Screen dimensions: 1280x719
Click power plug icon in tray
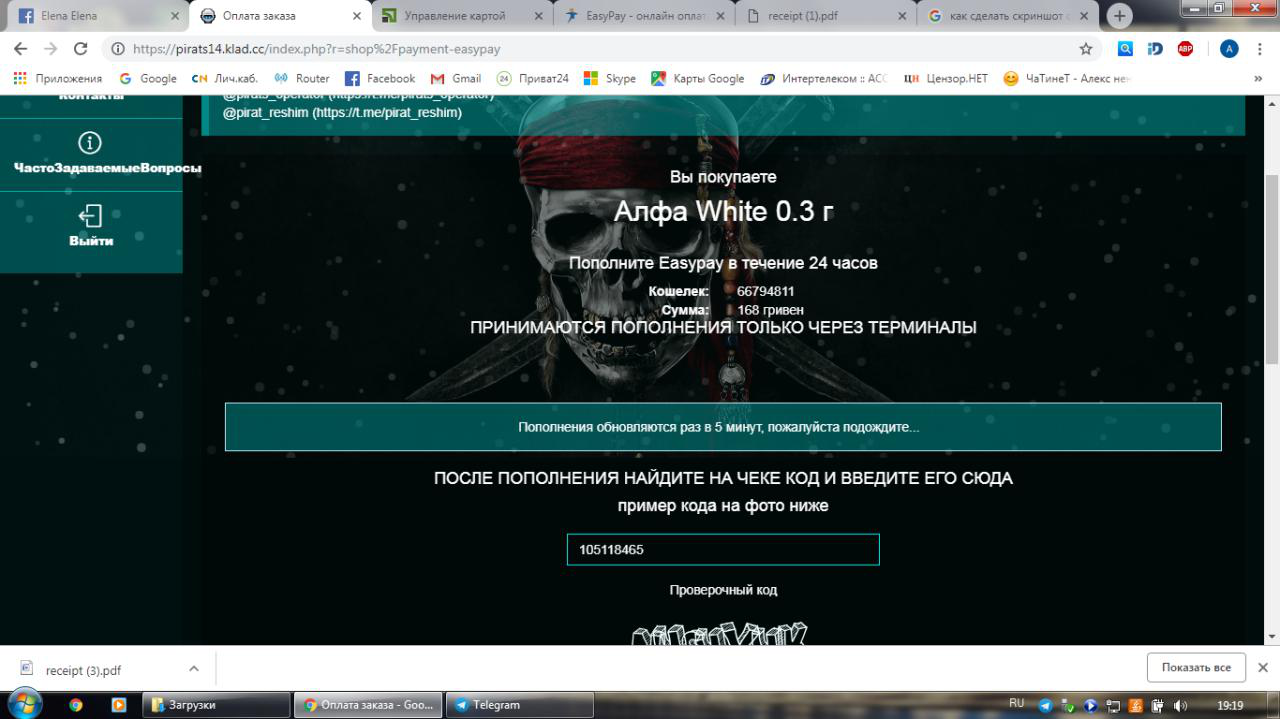(1158, 705)
